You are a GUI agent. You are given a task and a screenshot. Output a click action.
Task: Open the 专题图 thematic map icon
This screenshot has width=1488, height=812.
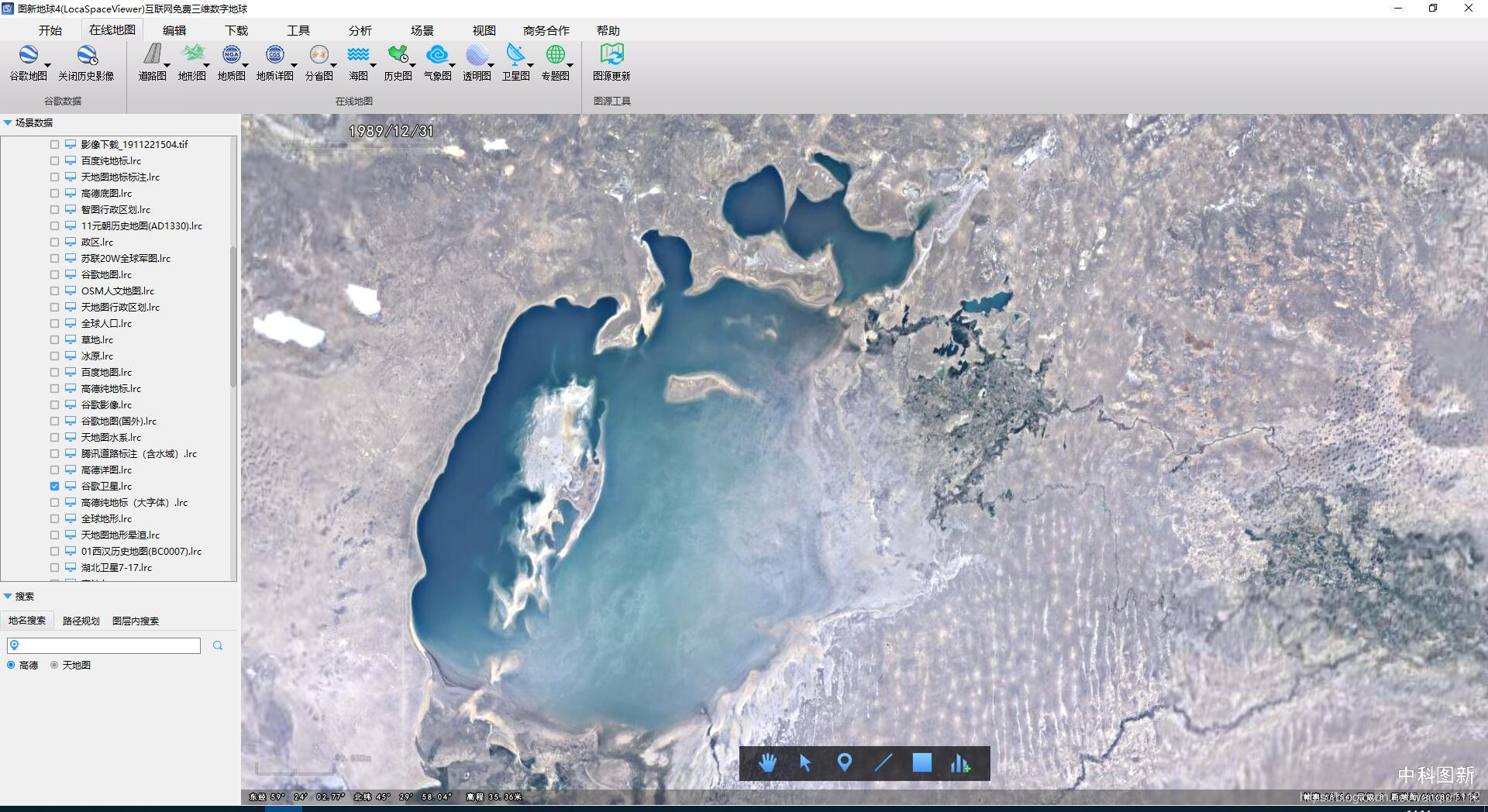click(555, 54)
